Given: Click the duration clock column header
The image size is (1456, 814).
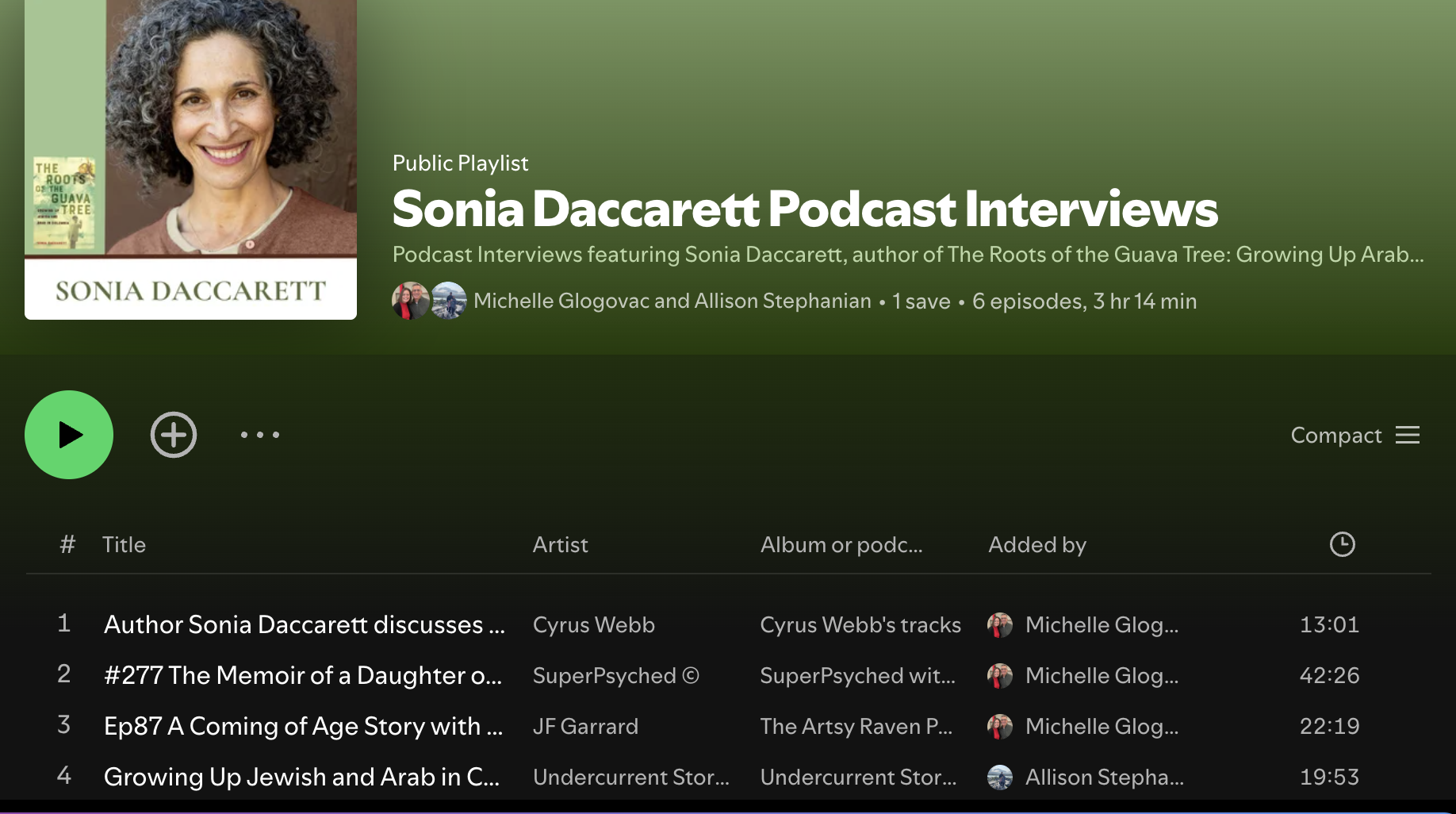Looking at the screenshot, I should coord(1342,544).
